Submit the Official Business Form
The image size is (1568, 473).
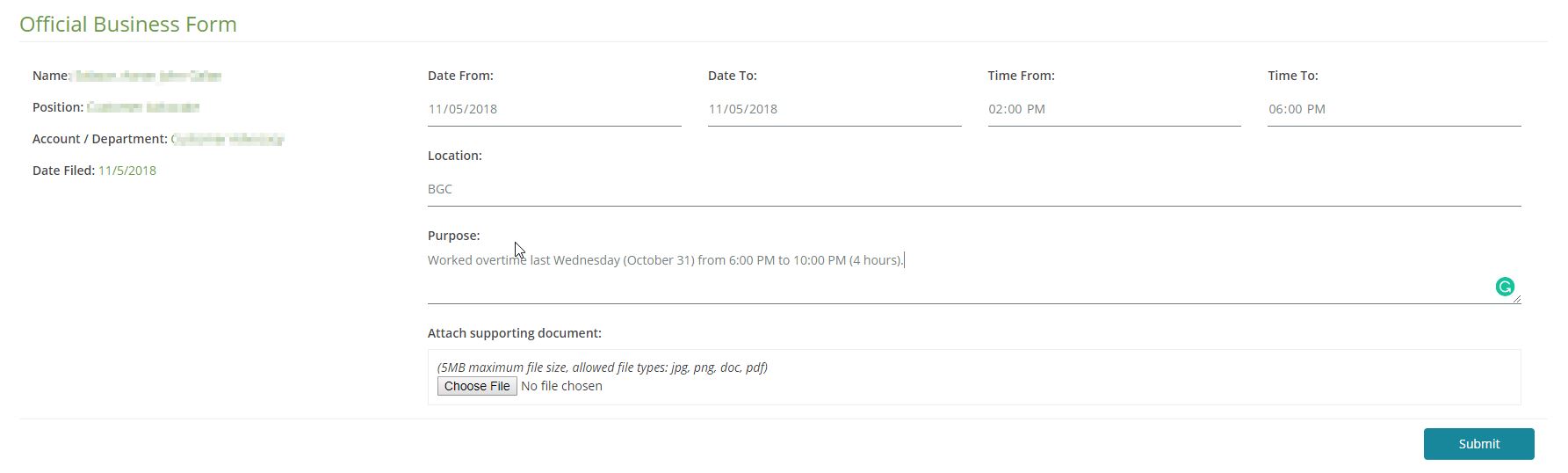point(1478,444)
